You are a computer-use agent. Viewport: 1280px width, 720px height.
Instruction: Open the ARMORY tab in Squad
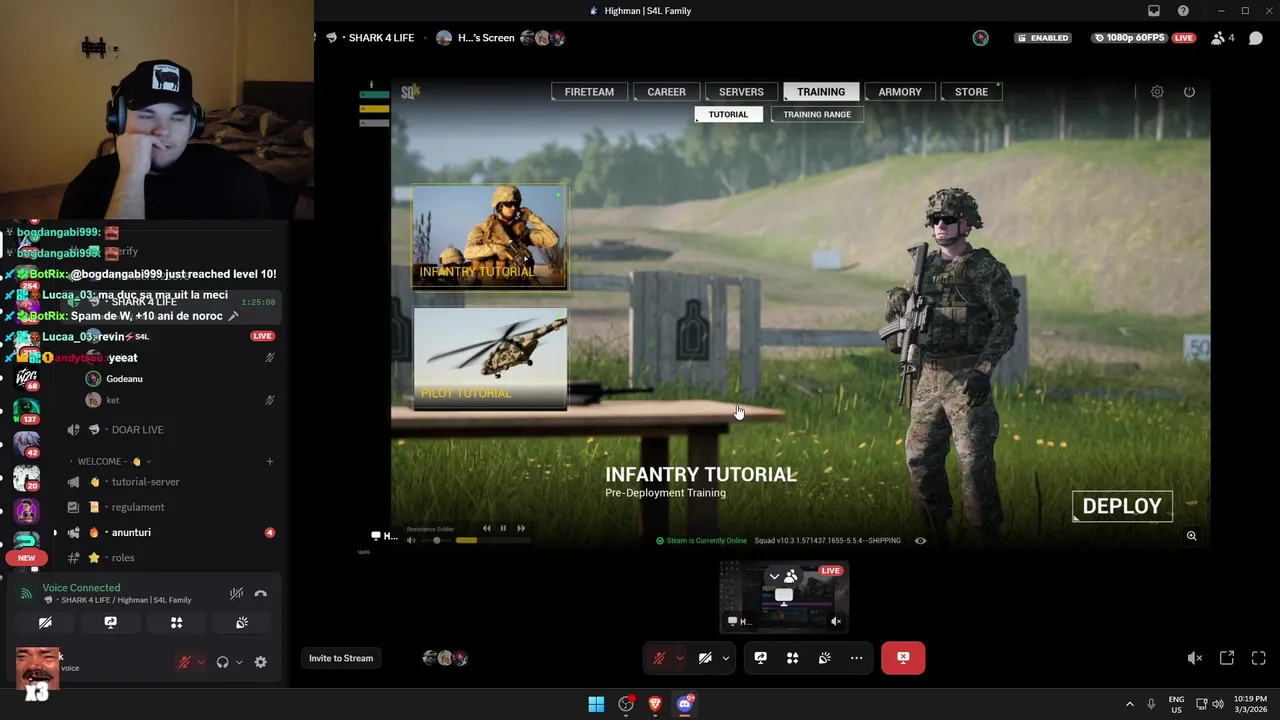click(x=900, y=92)
